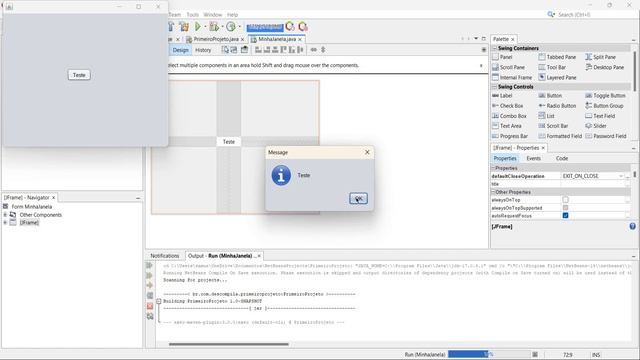Collapse the Swing Controls palette section
640x360 pixels.
tap(495, 87)
